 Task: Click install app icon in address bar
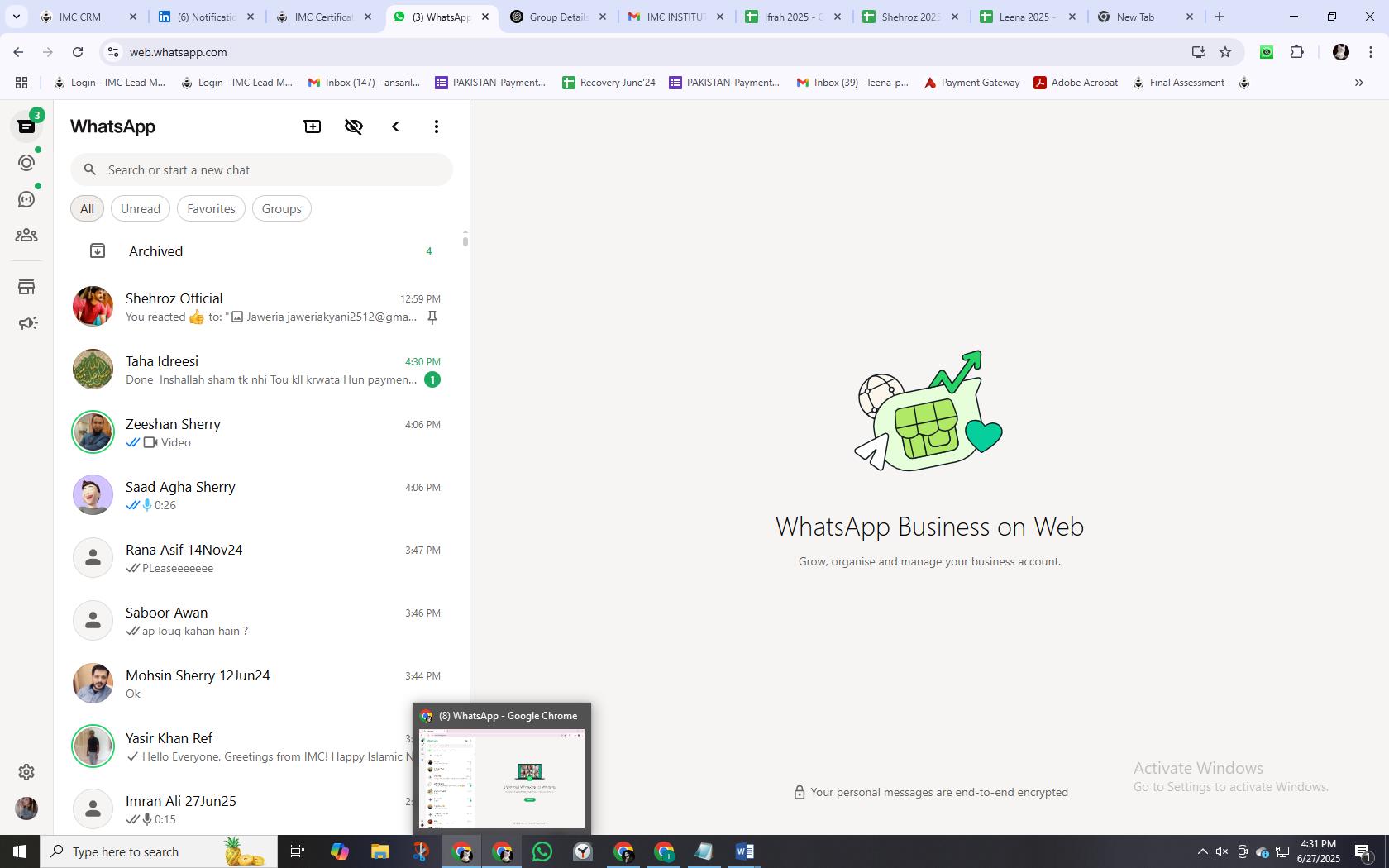point(1198,52)
